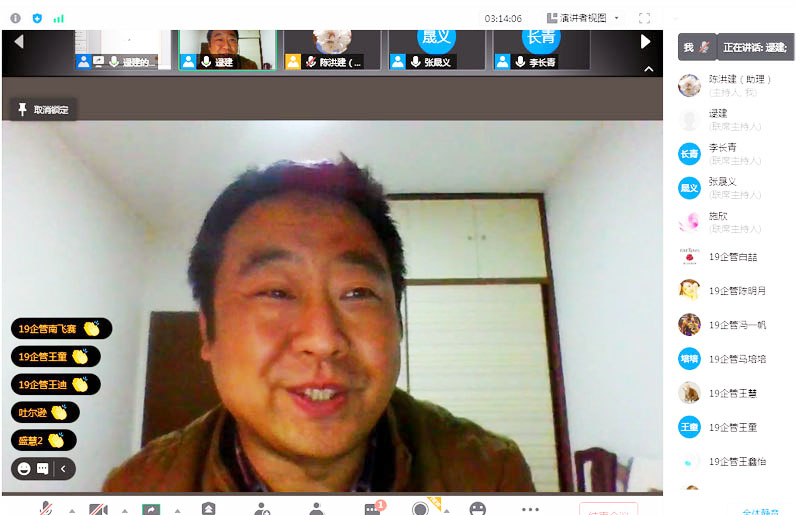800x515 pixels.
Task: Select 李长青 in the participant list
Action: point(722,152)
